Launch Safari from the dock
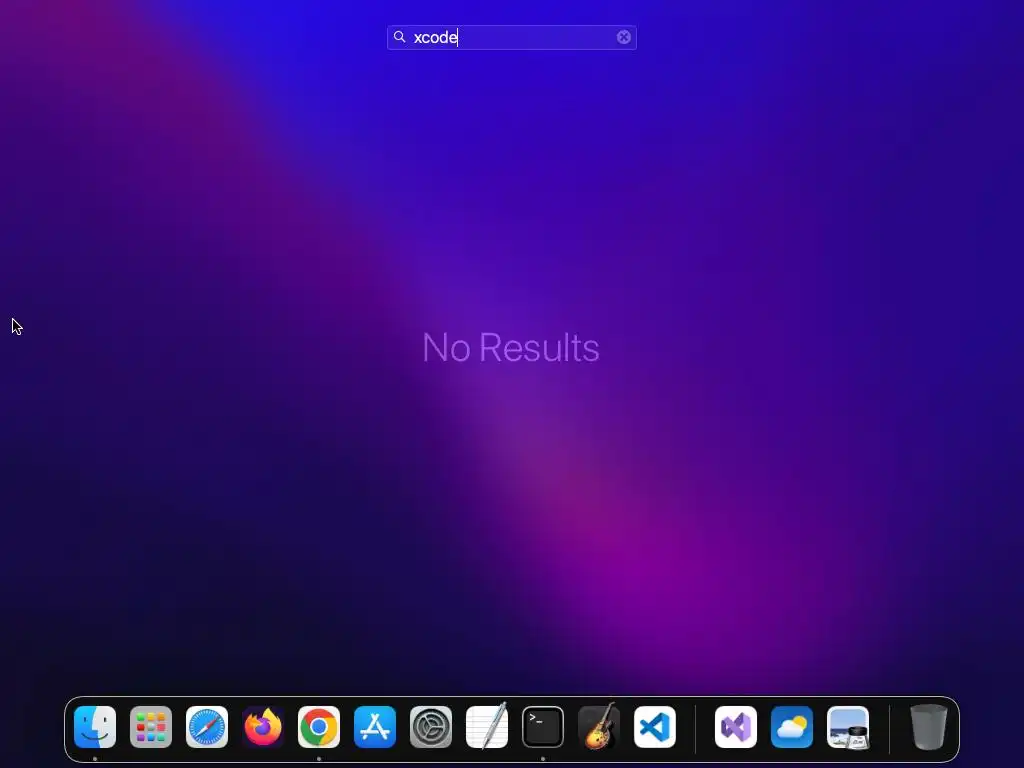 click(x=207, y=727)
